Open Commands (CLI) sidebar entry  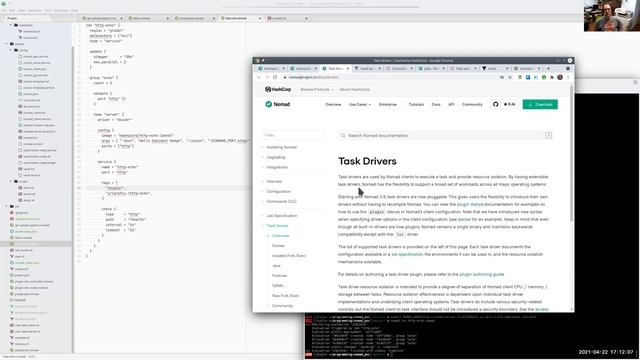click(281, 202)
